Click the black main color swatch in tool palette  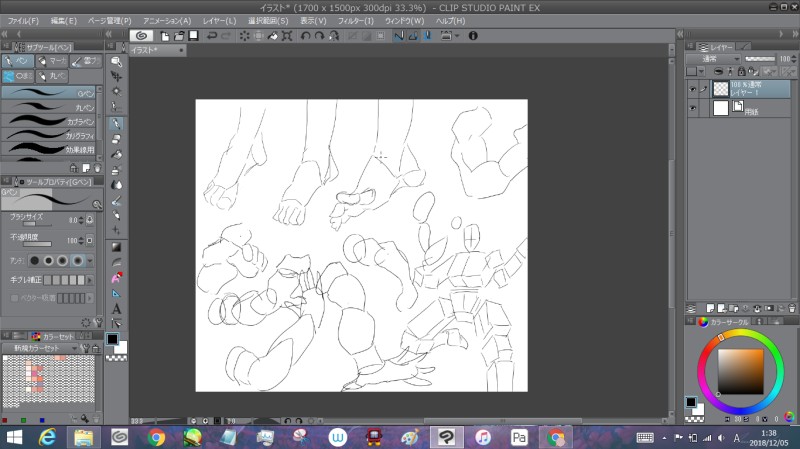click(x=112, y=339)
